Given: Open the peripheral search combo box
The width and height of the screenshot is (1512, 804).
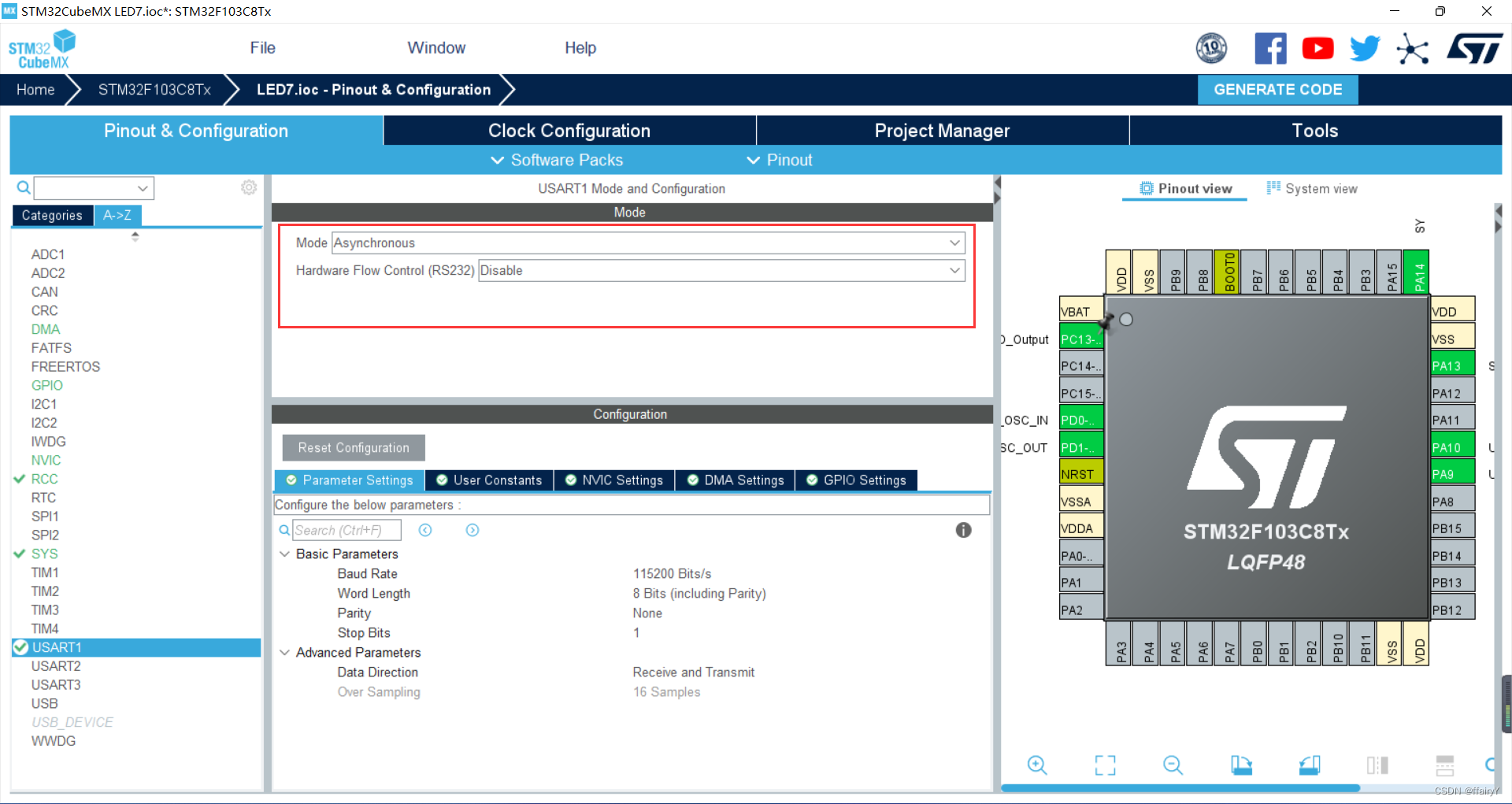Looking at the screenshot, I should coord(94,188).
